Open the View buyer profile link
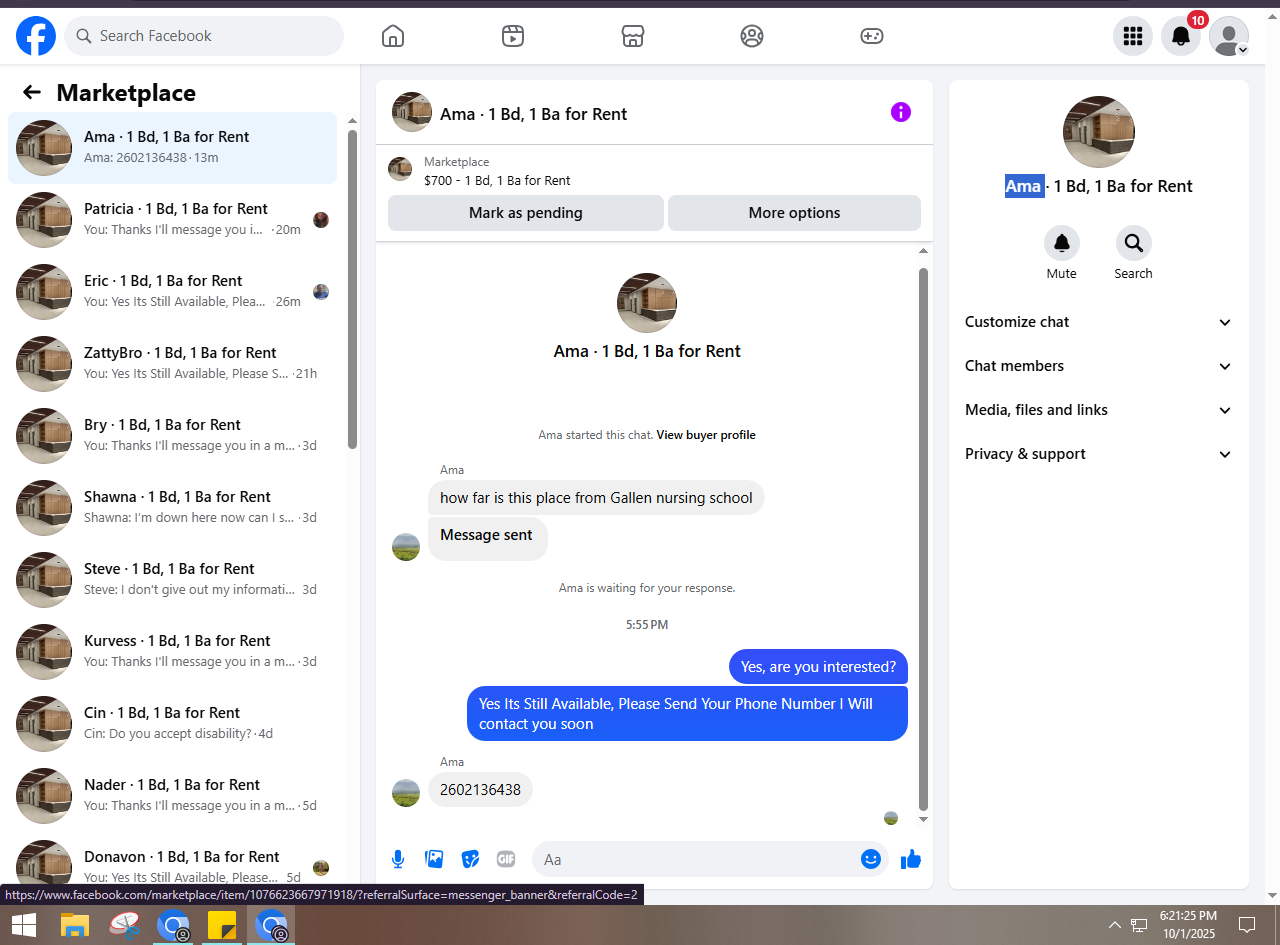Viewport: 1280px width, 945px height. click(x=706, y=435)
